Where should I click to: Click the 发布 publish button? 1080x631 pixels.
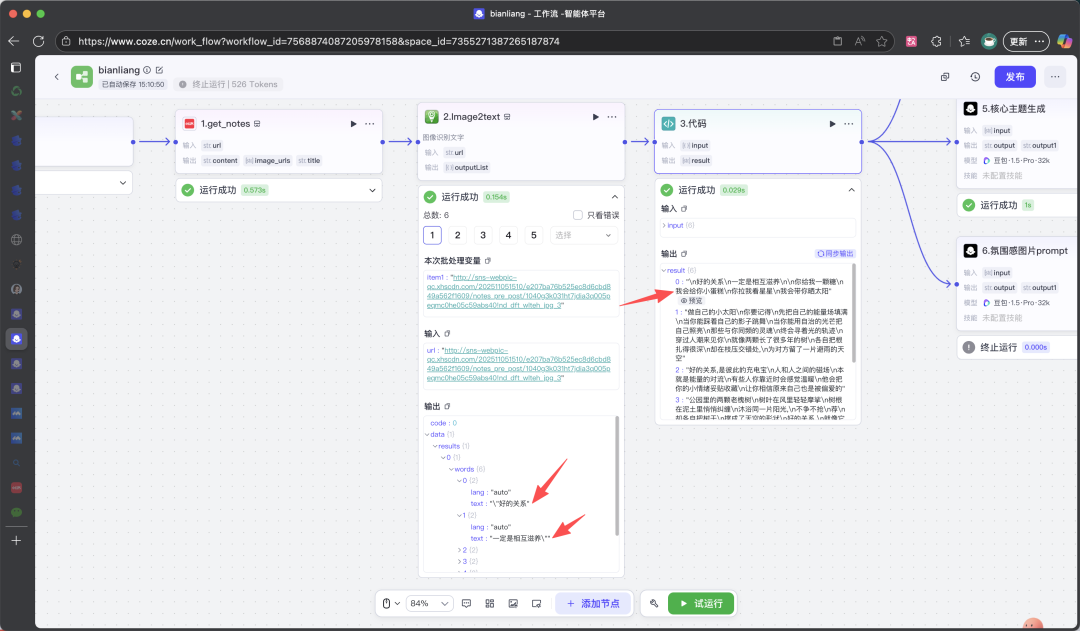click(1015, 76)
